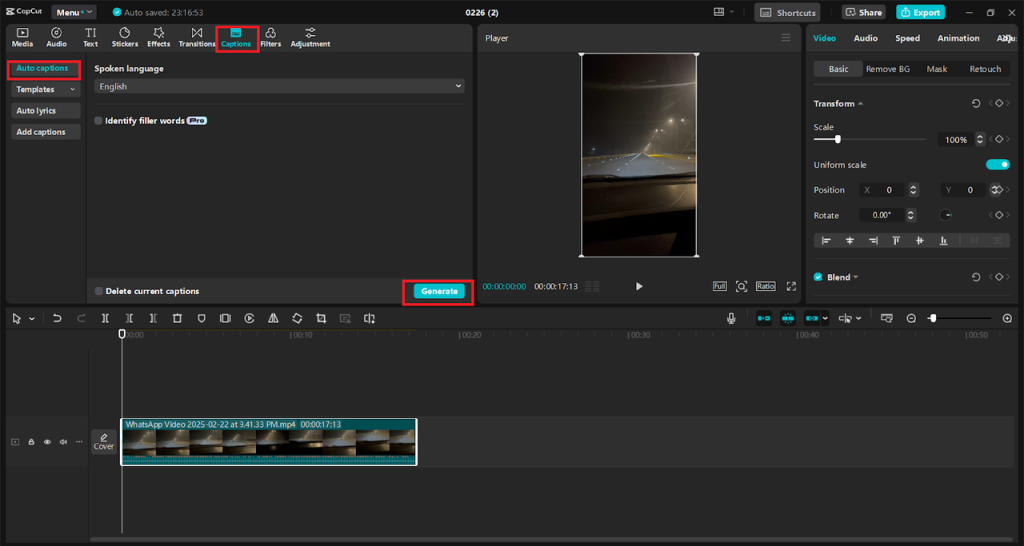Select the WhatsApp video clip on timeline
This screenshot has height=546, width=1024.
click(268, 442)
